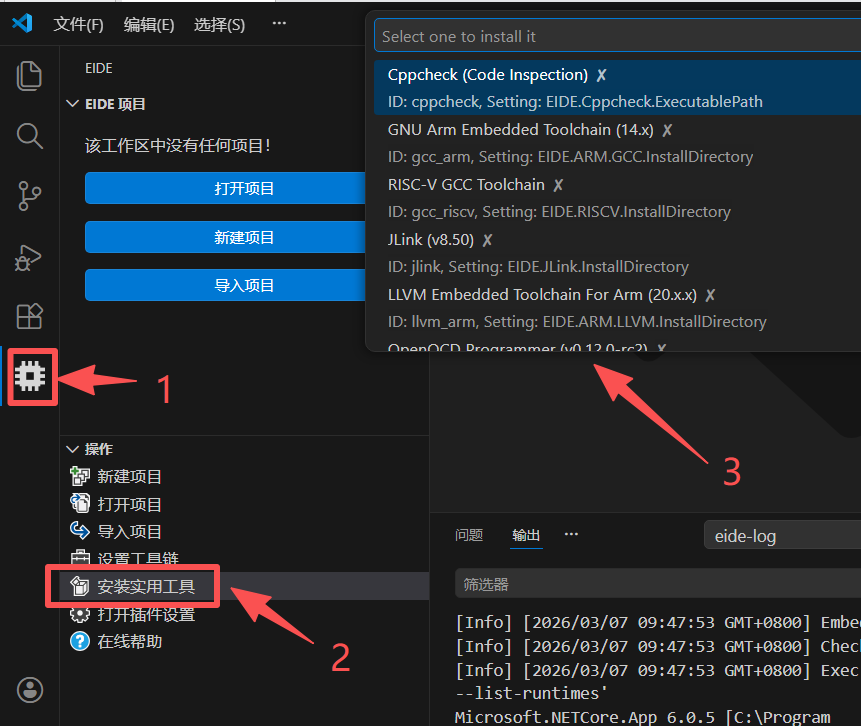This screenshot has width=861, height=726.
Task: Open the 选择(S) menu
Action: (219, 25)
